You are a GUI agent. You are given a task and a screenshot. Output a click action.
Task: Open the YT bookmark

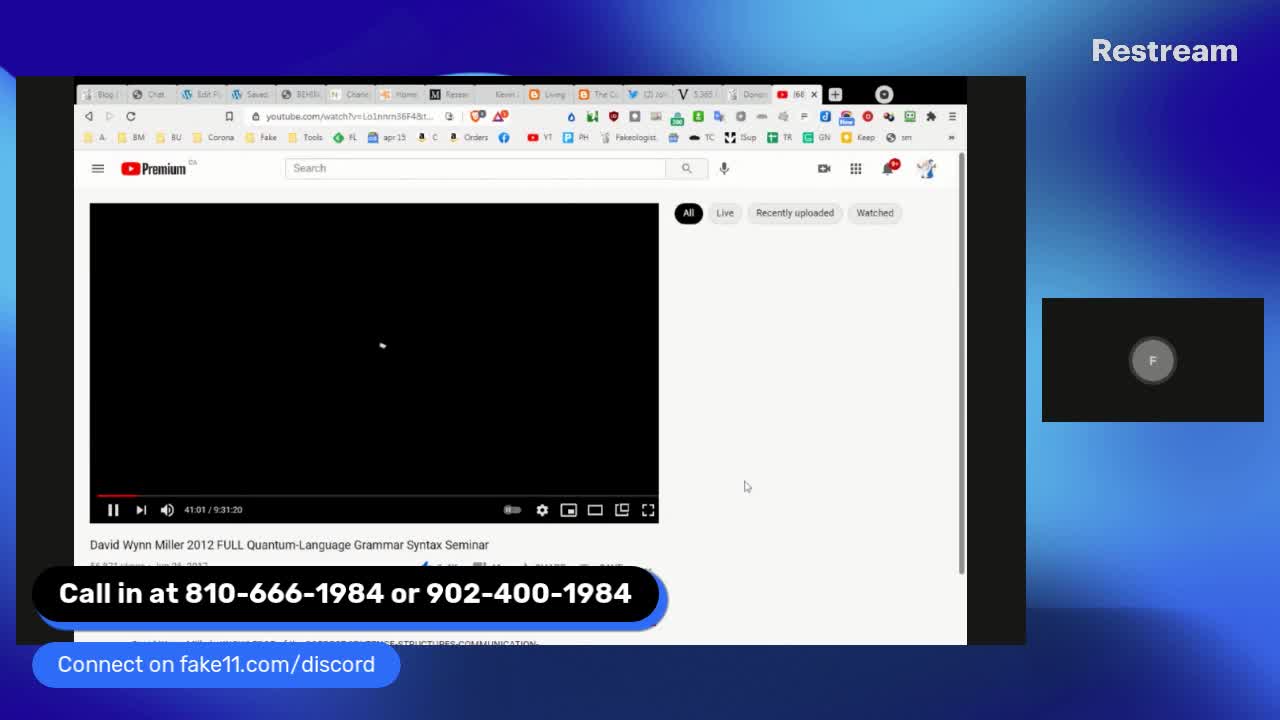(x=540, y=138)
